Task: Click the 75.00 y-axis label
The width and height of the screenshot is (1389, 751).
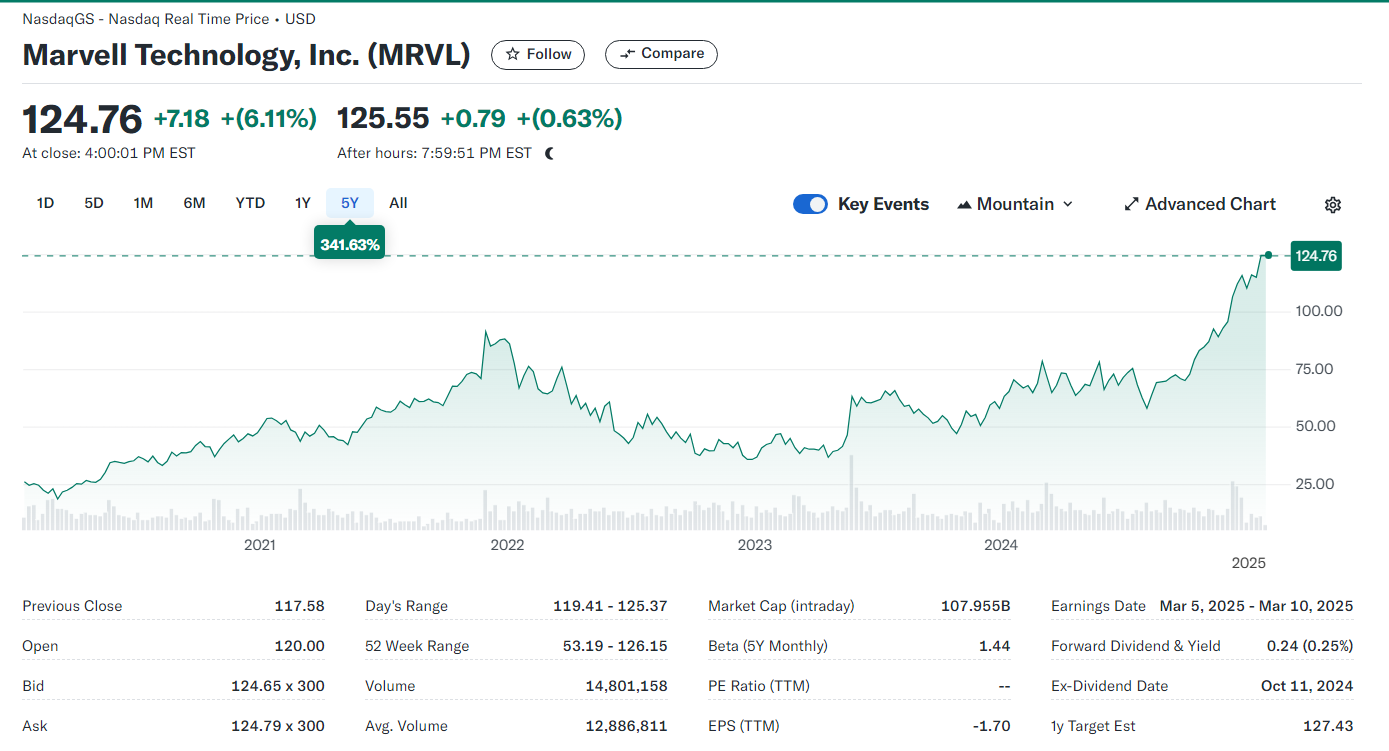Action: pos(1314,369)
